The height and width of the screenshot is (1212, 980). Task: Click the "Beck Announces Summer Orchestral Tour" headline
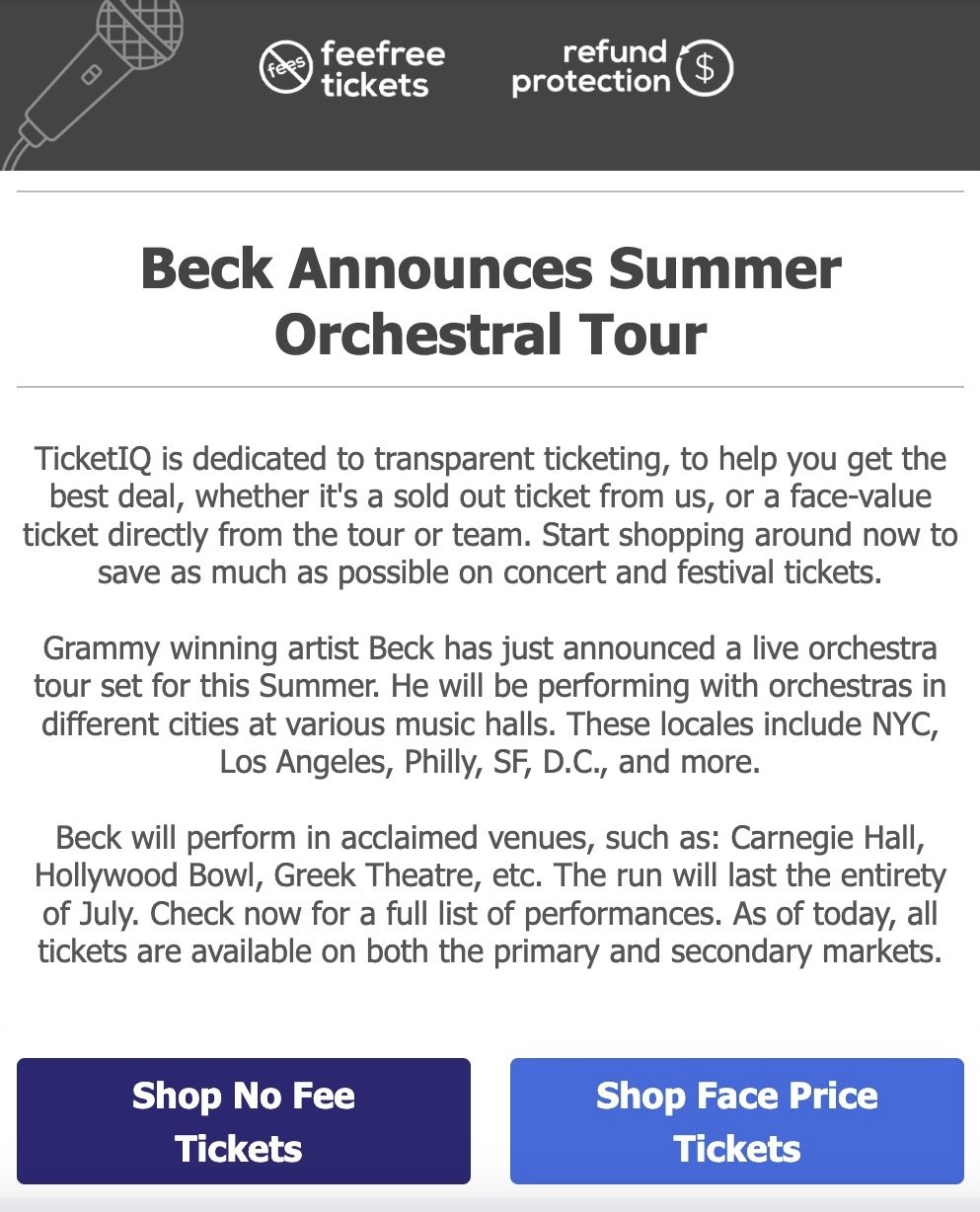pyautogui.click(x=490, y=300)
